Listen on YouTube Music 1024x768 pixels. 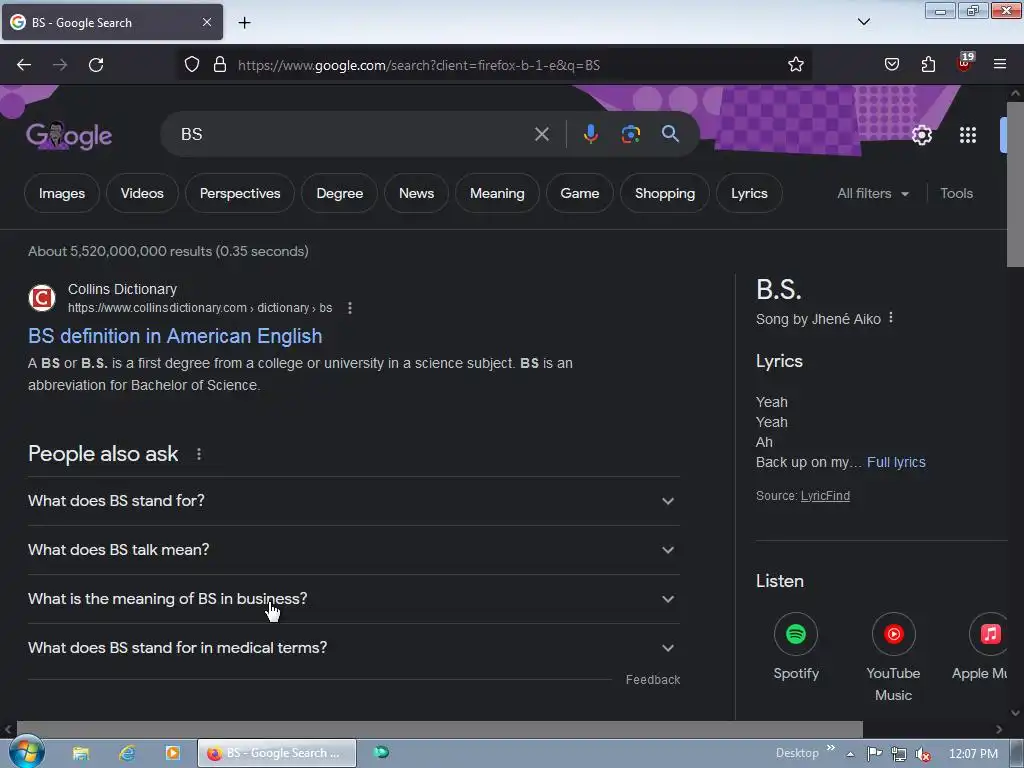tap(893, 657)
